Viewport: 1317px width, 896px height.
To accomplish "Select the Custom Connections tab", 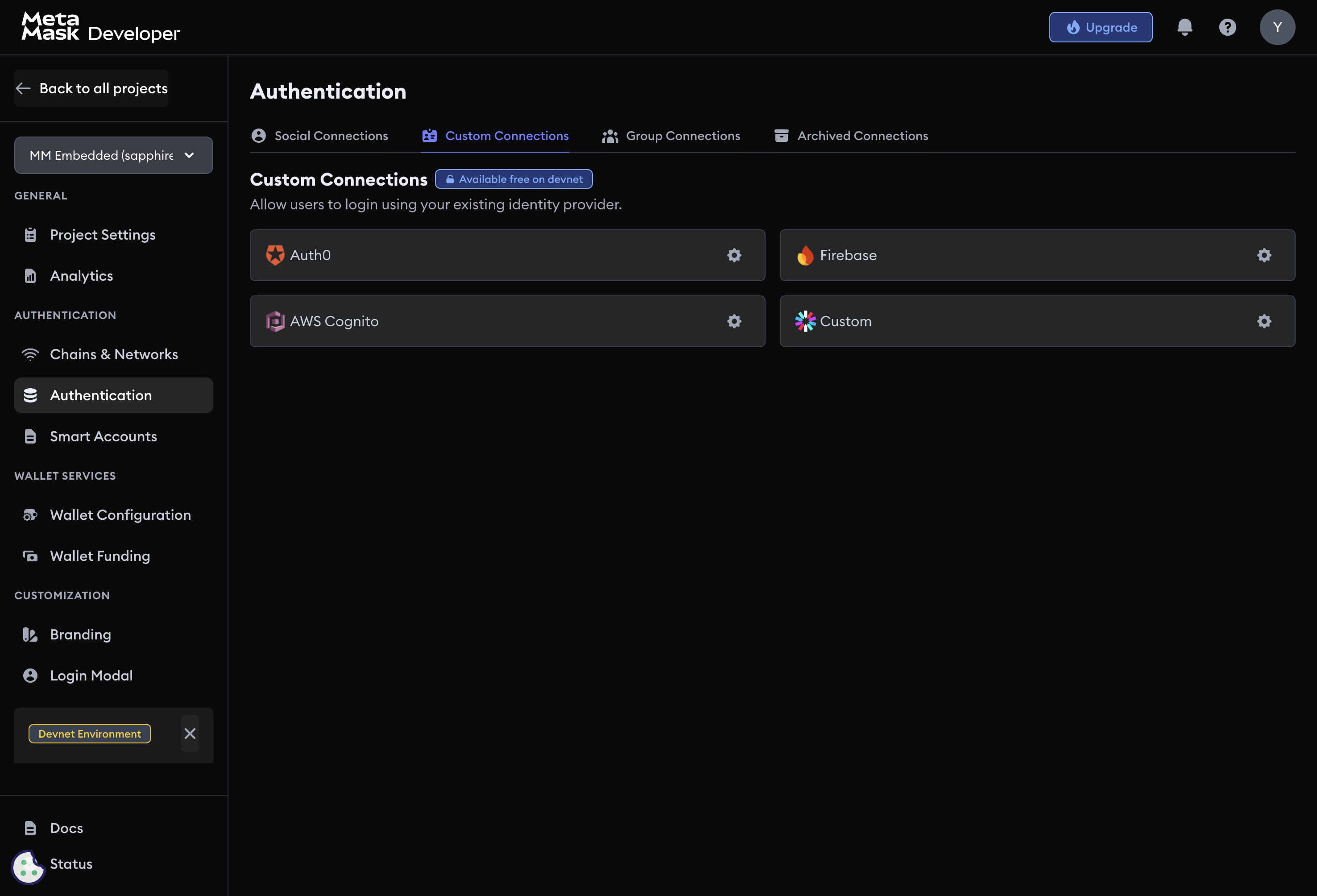I will (x=495, y=136).
